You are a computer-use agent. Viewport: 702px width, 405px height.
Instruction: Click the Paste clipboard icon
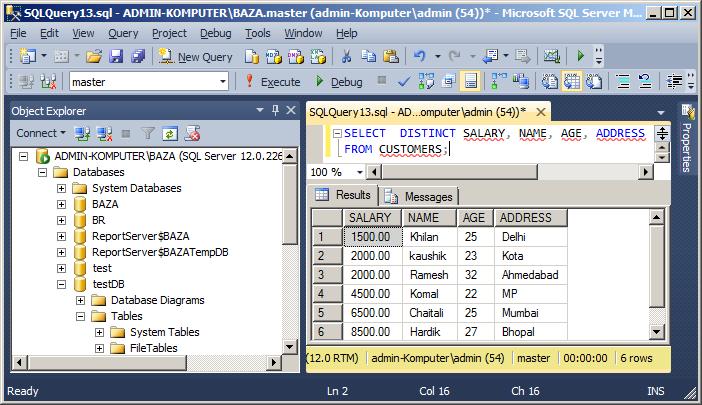pos(391,56)
